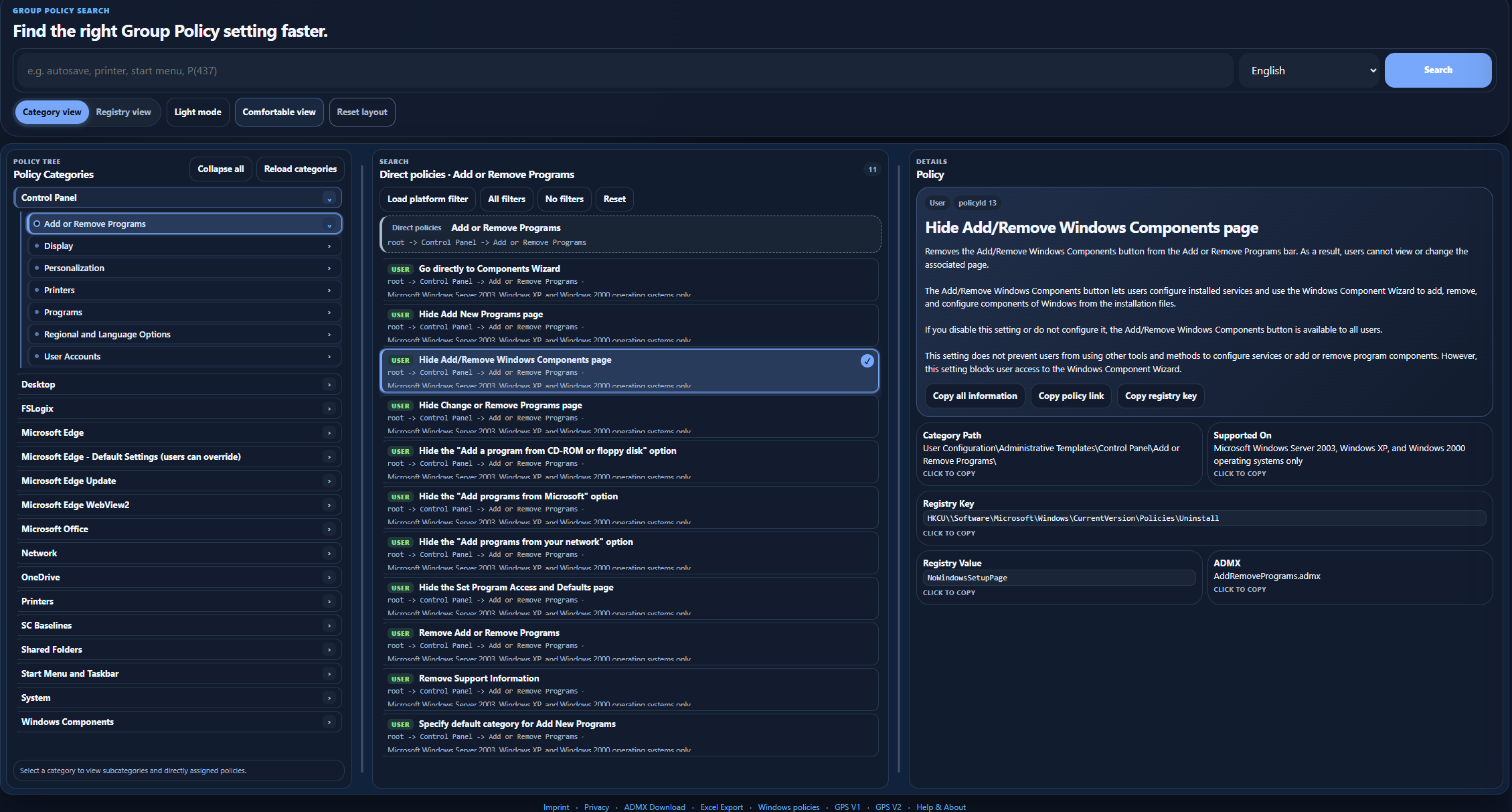Click the result count badge showing 11
This screenshot has height=812, width=1512.
coord(872,169)
